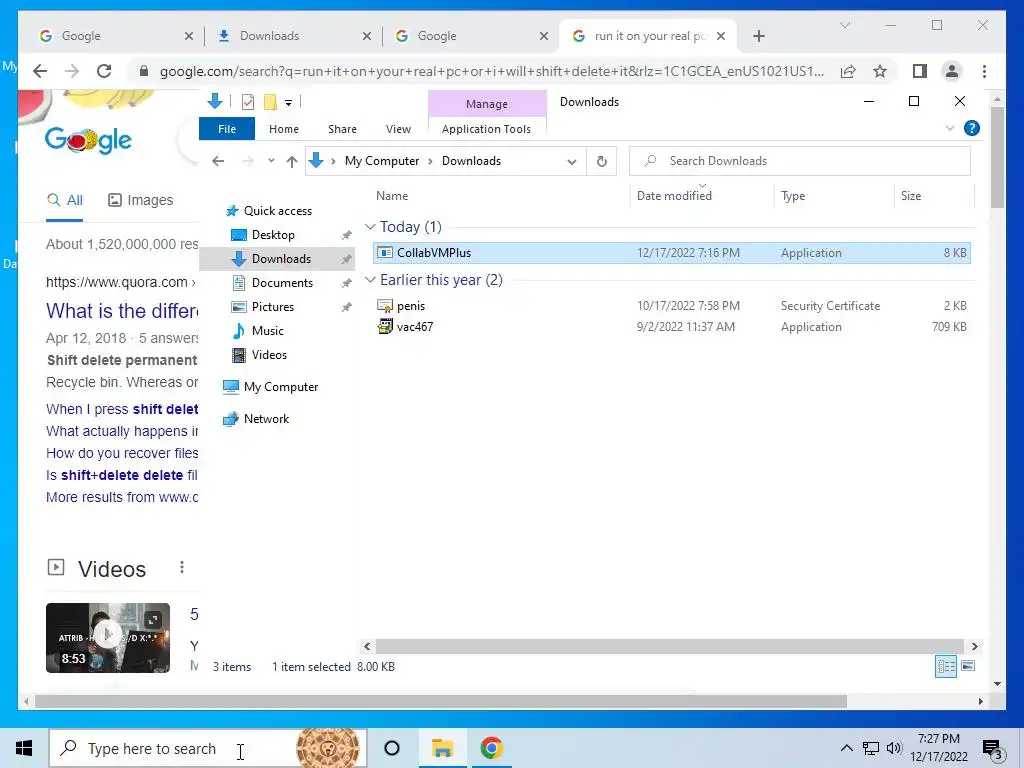Select Documents in navigation pane

coord(282,283)
